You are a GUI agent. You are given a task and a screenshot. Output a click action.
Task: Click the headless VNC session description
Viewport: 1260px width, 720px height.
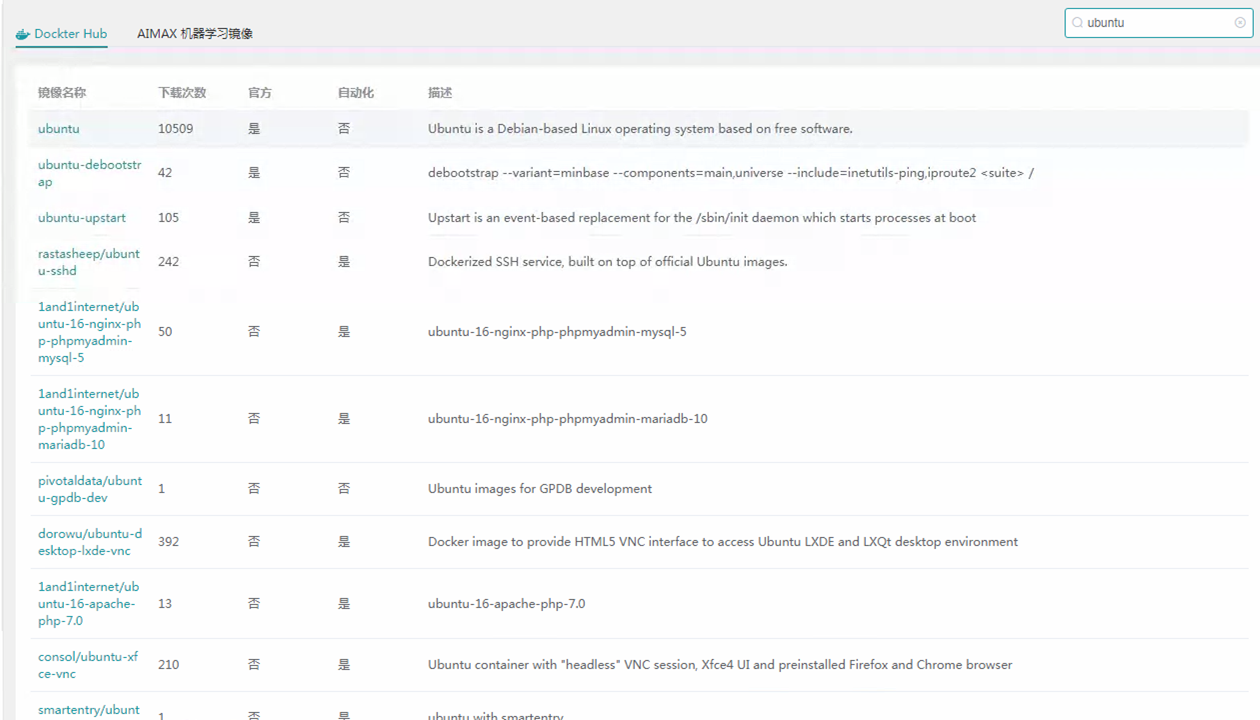coord(720,665)
